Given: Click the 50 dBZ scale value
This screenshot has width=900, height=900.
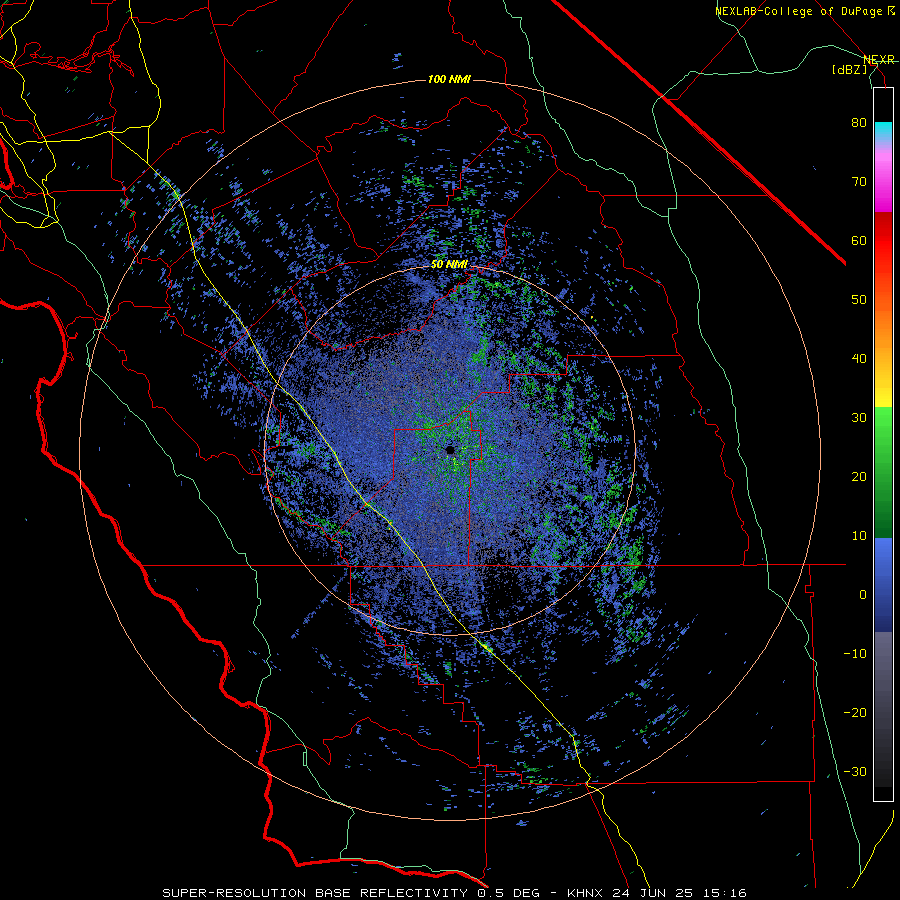Looking at the screenshot, I should [x=859, y=300].
